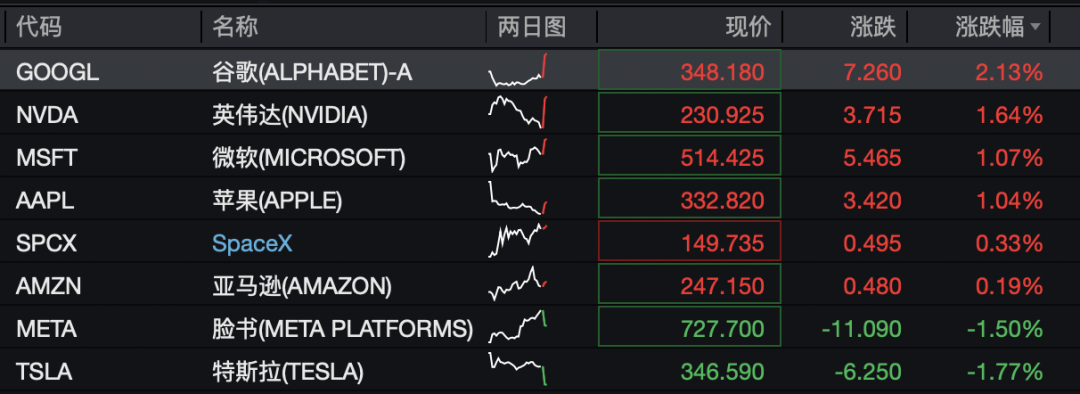This screenshot has height=394, width=1080.
Task: Click the META price cell 727.700
Action: [x=689, y=326]
